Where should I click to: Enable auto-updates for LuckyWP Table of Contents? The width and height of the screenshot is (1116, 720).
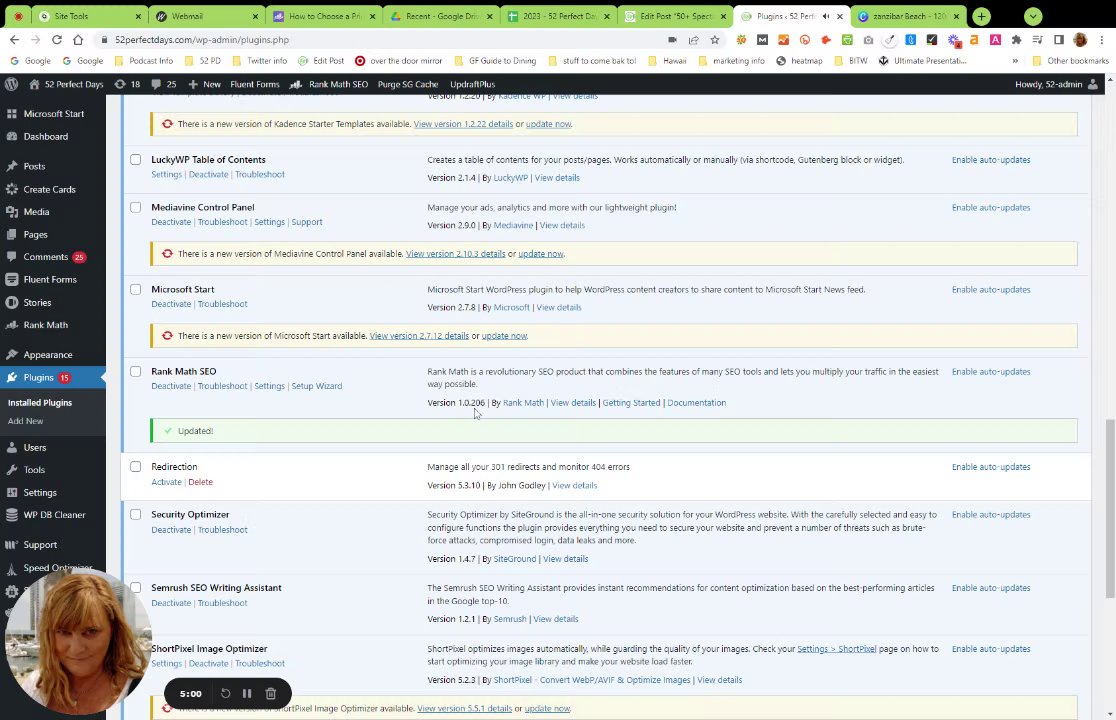pos(991,160)
